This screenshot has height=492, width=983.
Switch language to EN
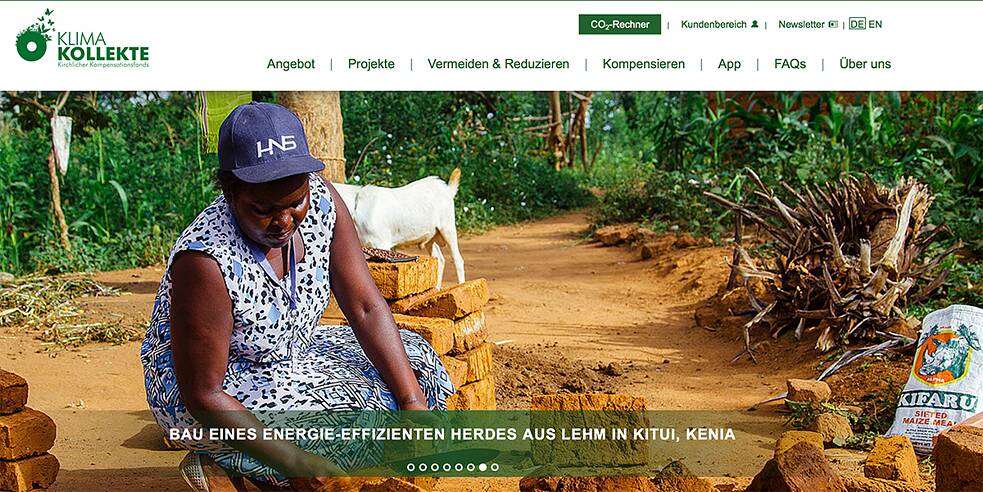coord(875,24)
